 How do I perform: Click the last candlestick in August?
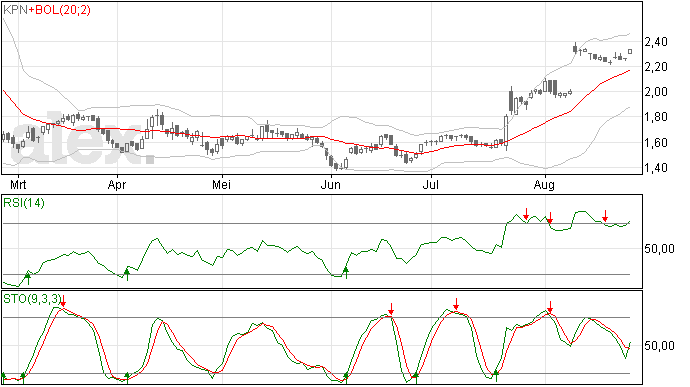(630, 52)
